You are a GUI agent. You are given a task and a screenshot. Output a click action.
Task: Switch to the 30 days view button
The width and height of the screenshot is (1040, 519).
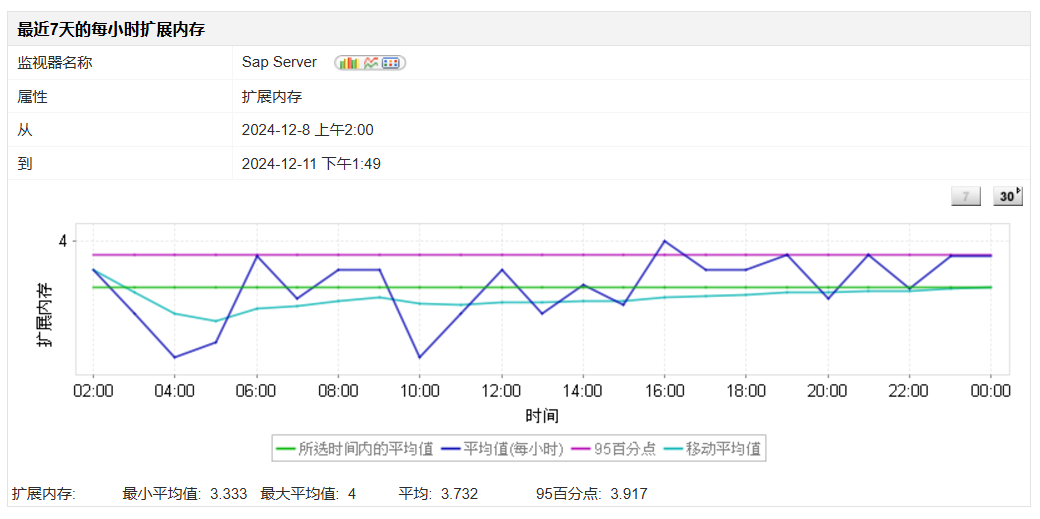click(1008, 196)
